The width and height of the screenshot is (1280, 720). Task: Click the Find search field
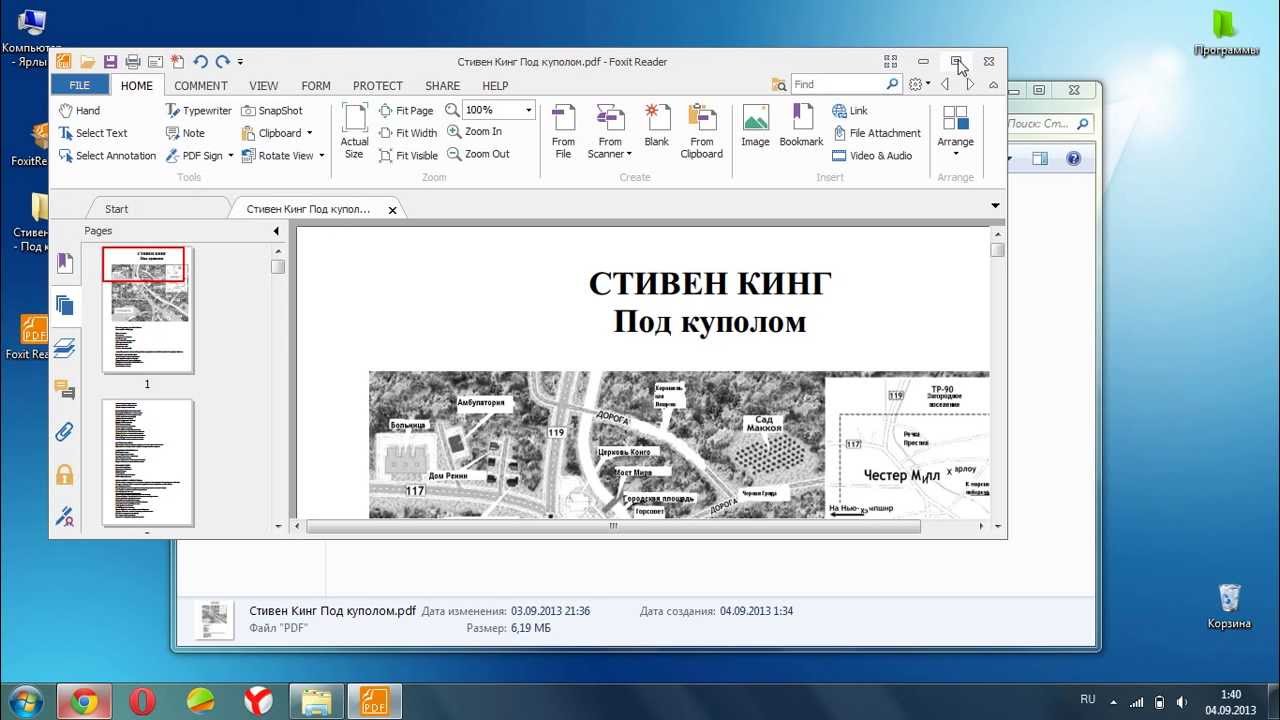(x=838, y=85)
